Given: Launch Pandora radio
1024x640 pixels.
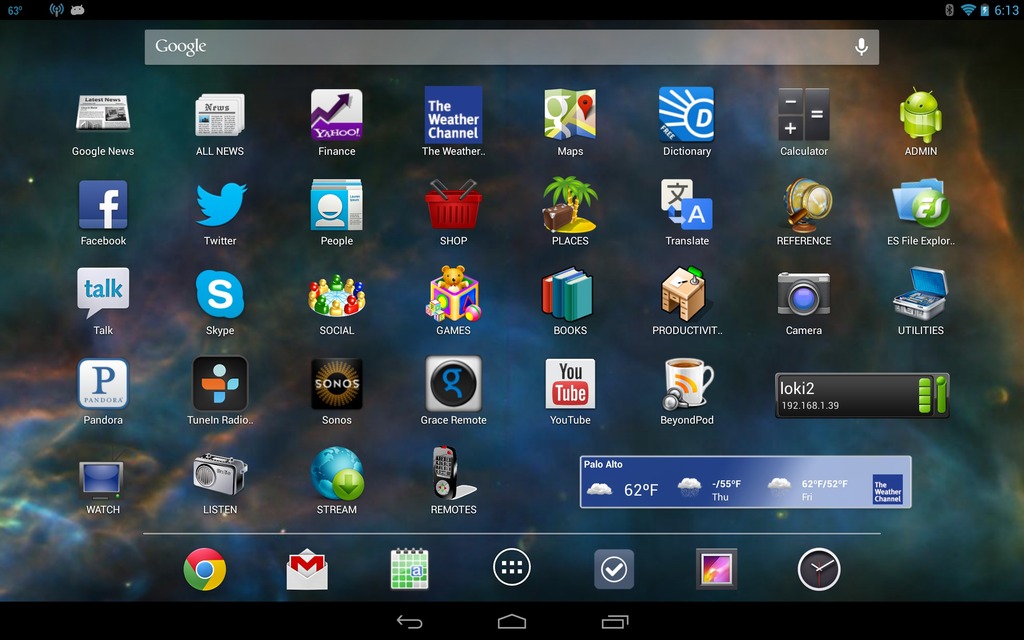Looking at the screenshot, I should [103, 383].
